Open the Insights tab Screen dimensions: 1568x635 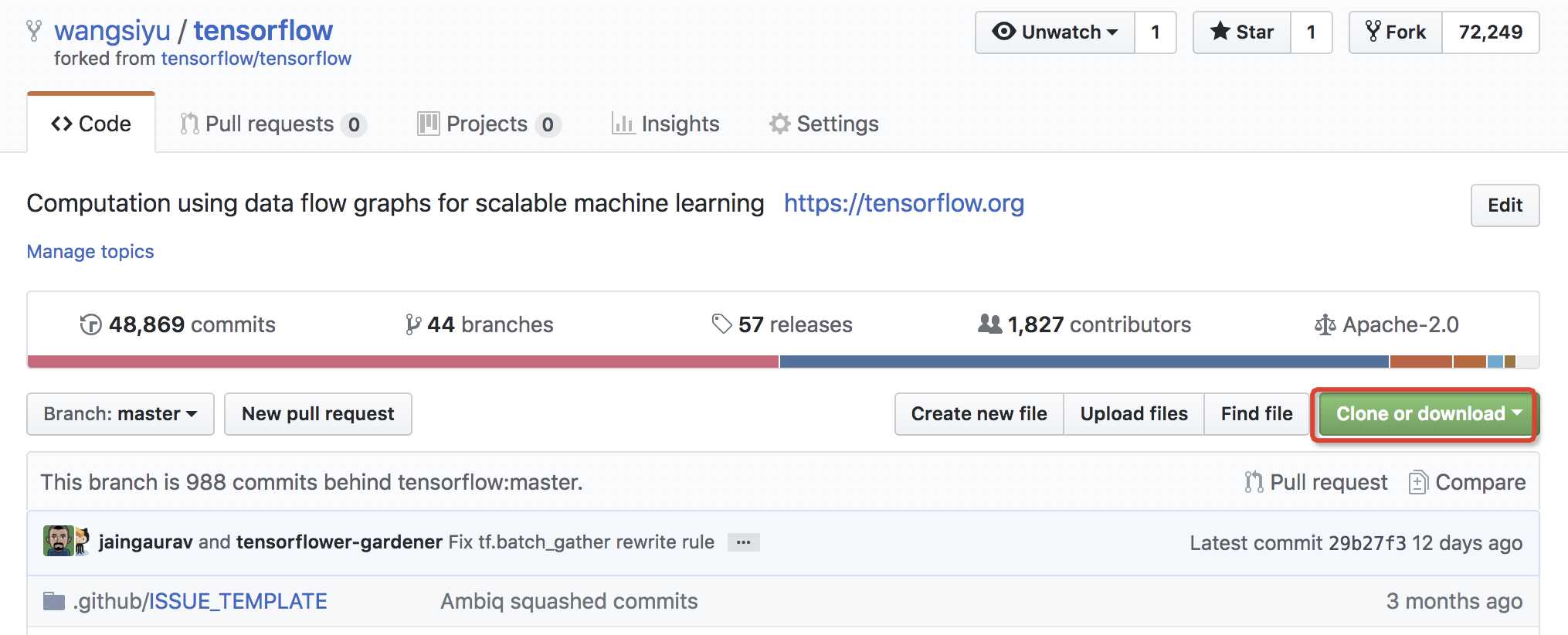[x=665, y=124]
